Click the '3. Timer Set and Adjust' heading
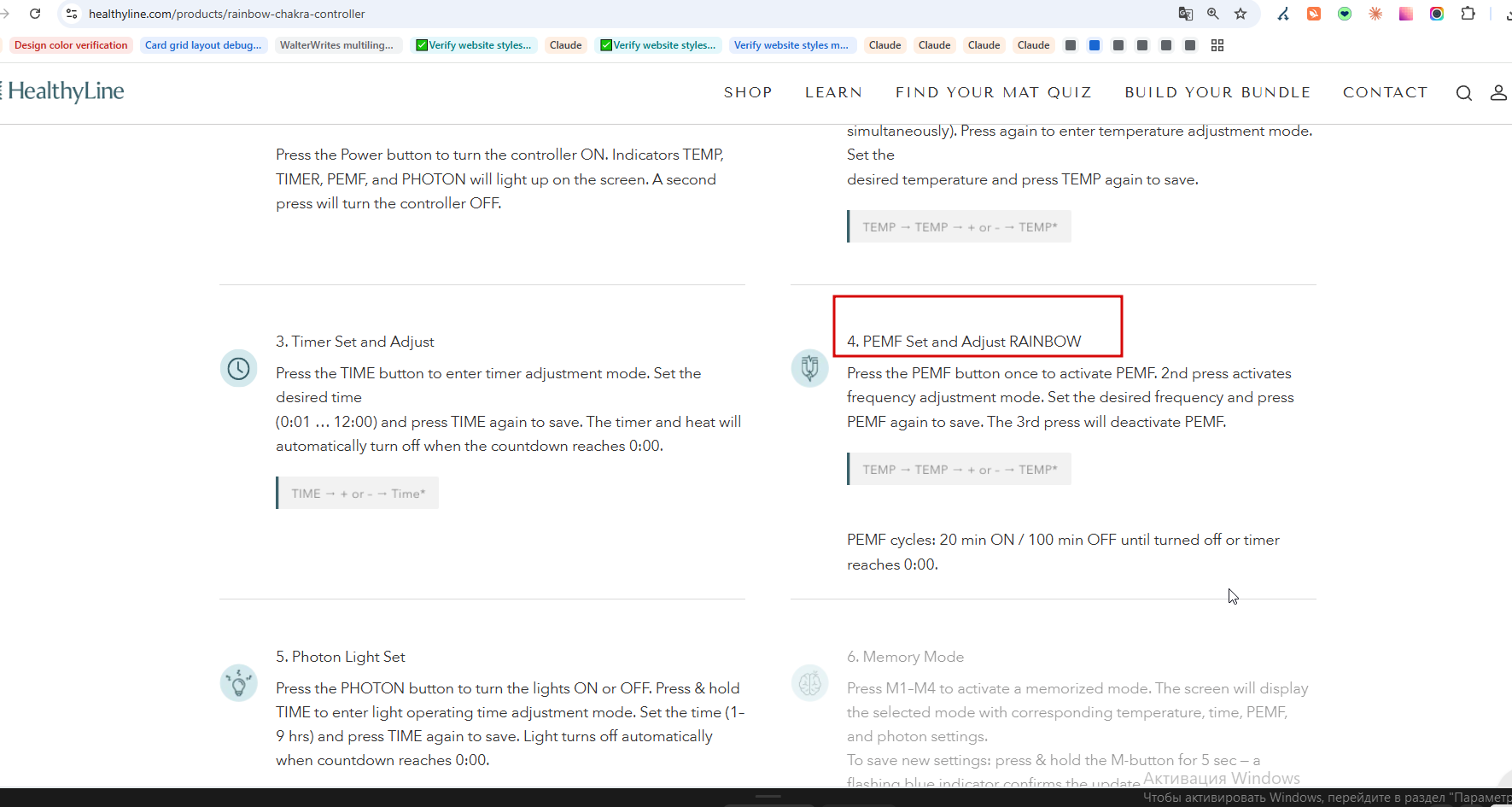 tap(354, 342)
